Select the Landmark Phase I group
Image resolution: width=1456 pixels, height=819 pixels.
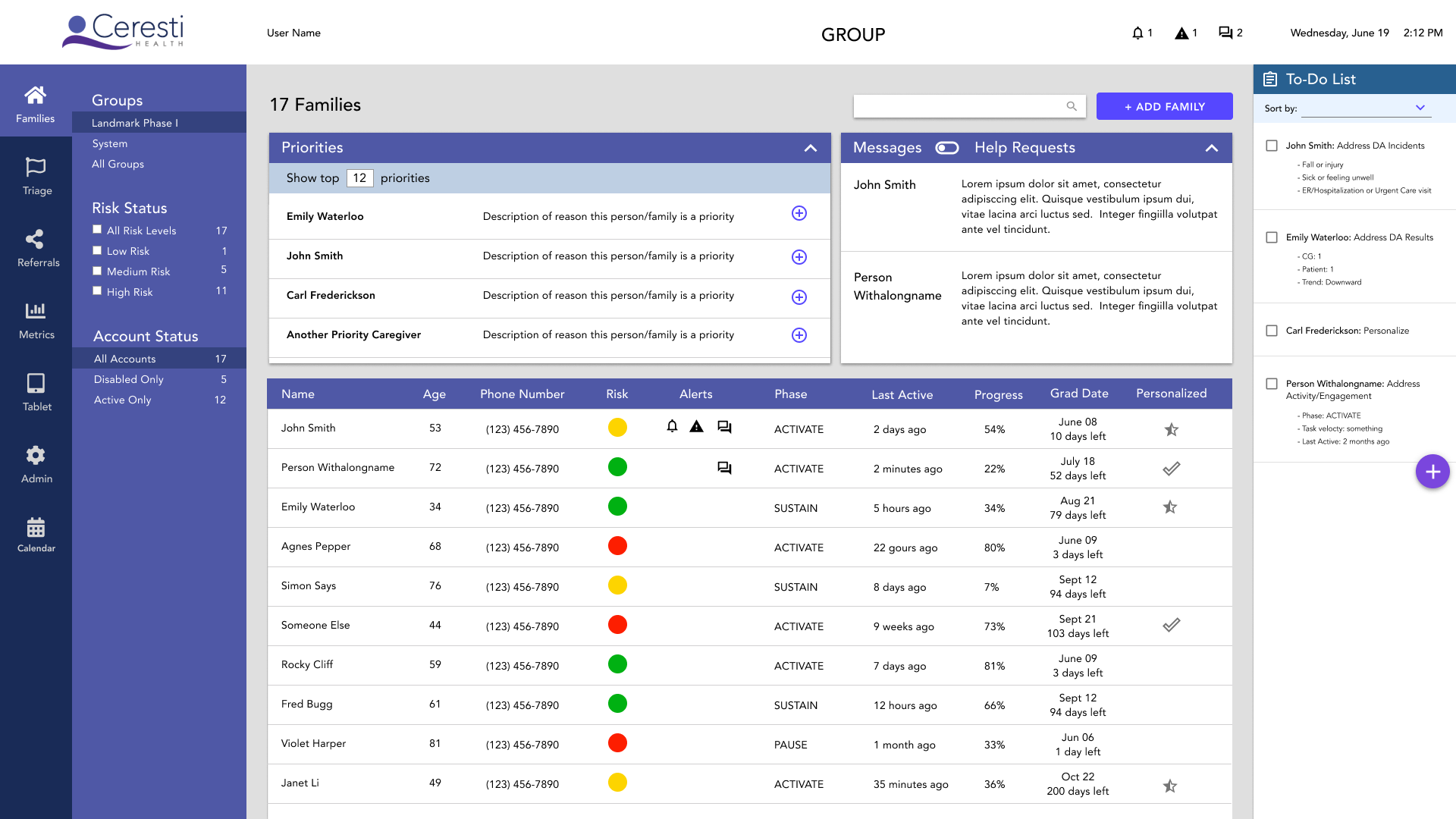[135, 122]
